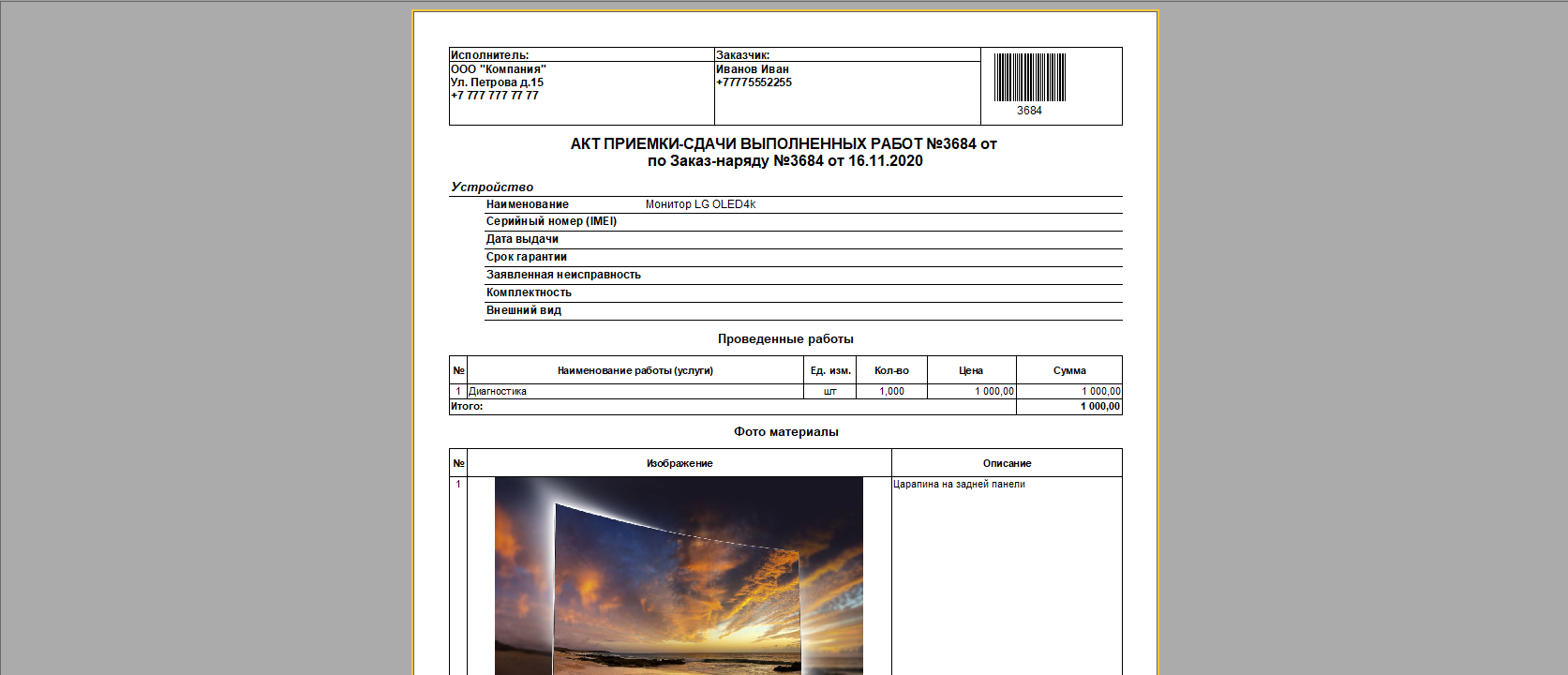Click phone number '+7 777 777 77 77'
This screenshot has height=675, width=1568.
(x=495, y=96)
